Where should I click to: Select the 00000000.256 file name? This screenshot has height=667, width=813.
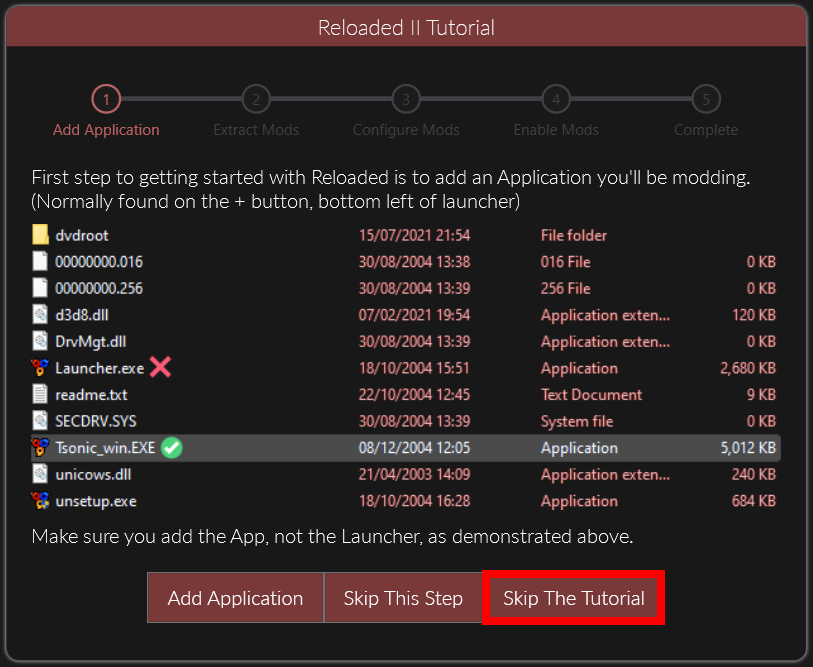pyautogui.click(x=99, y=288)
